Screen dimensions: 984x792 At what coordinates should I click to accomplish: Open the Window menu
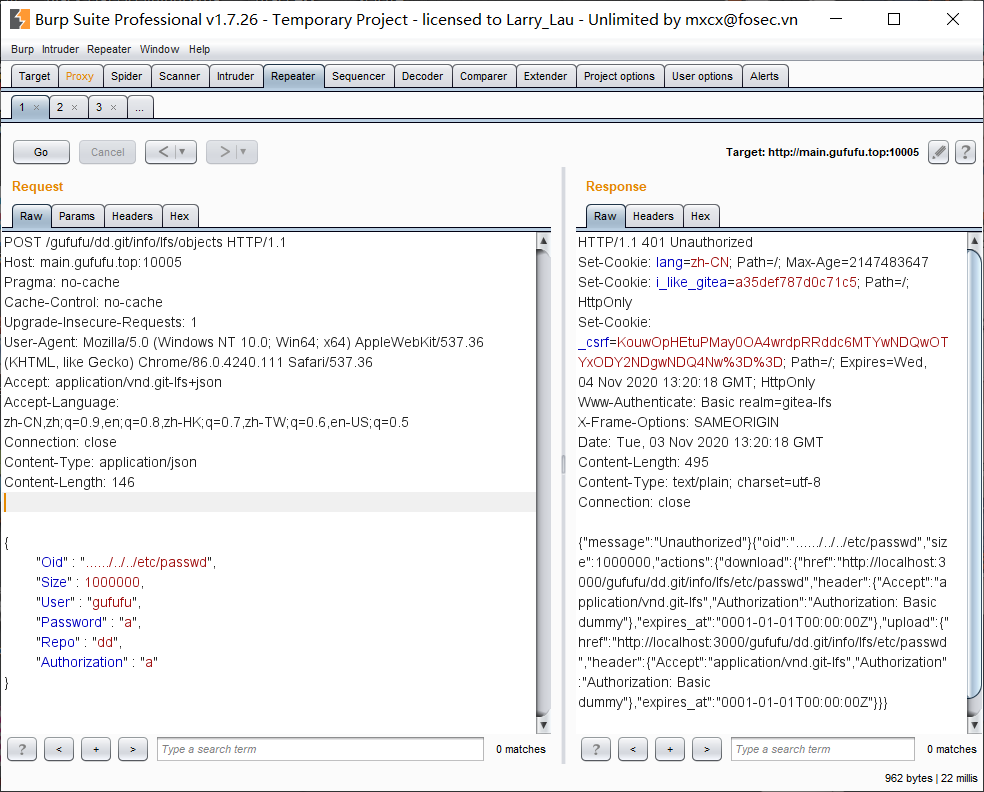(159, 49)
